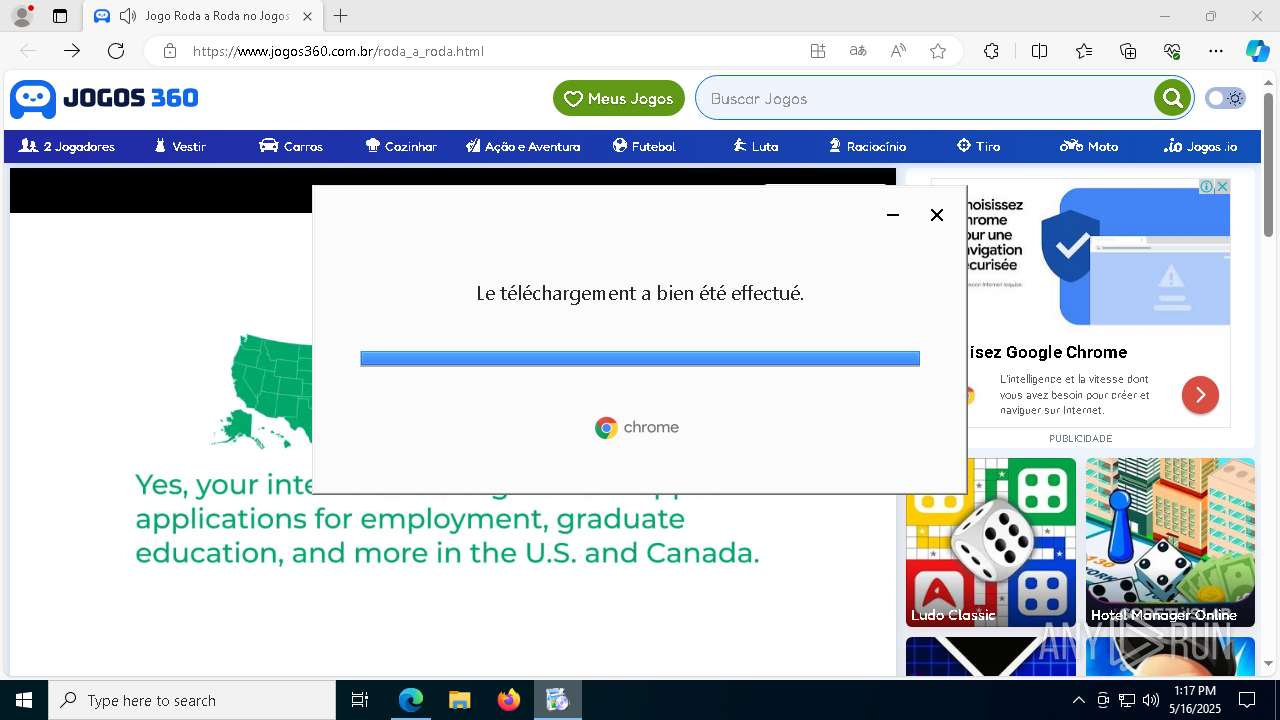Click the taskbar search box

[x=192, y=700]
